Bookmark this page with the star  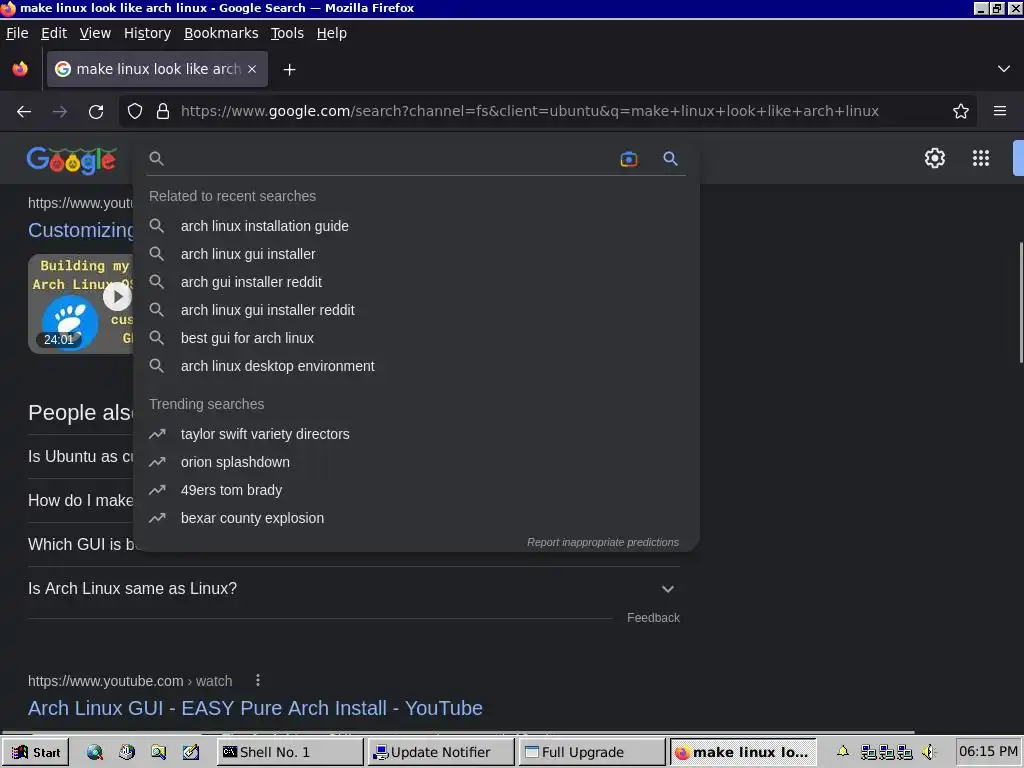point(961,111)
